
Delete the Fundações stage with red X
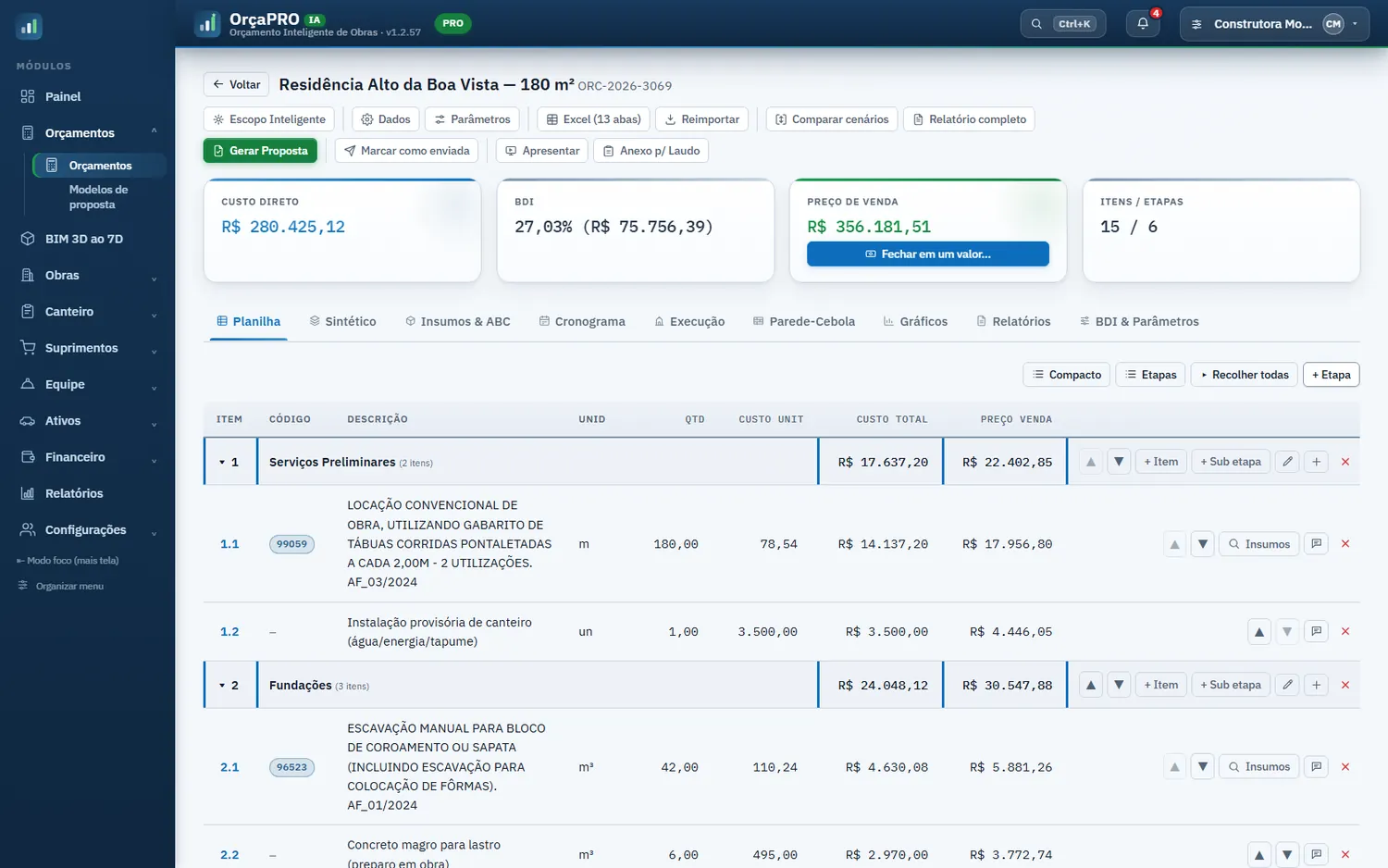tap(1345, 685)
